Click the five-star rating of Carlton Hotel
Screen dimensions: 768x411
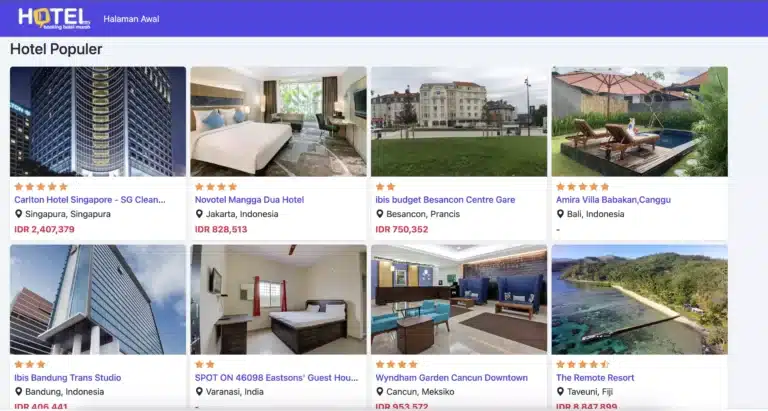[41, 187]
